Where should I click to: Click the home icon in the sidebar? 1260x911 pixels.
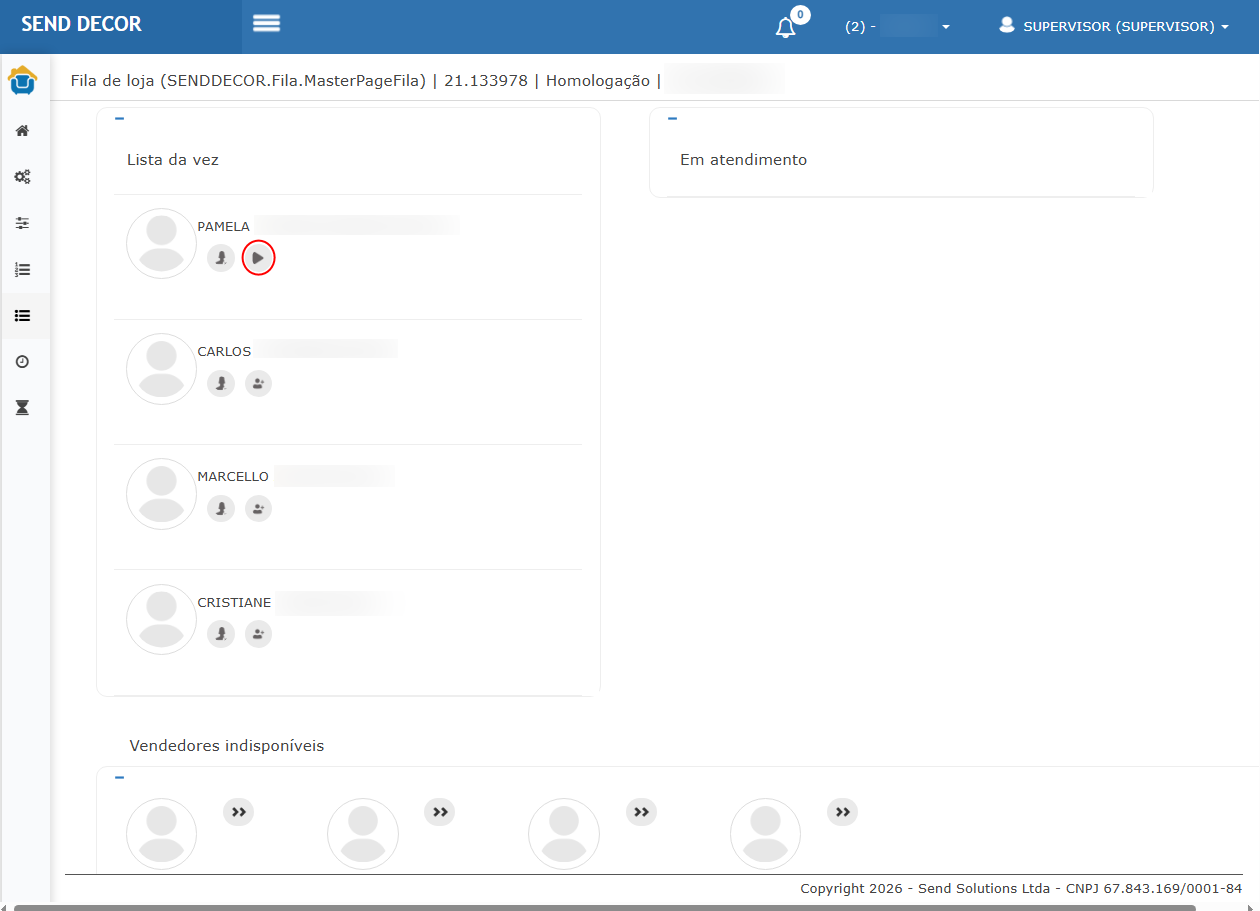(22, 131)
